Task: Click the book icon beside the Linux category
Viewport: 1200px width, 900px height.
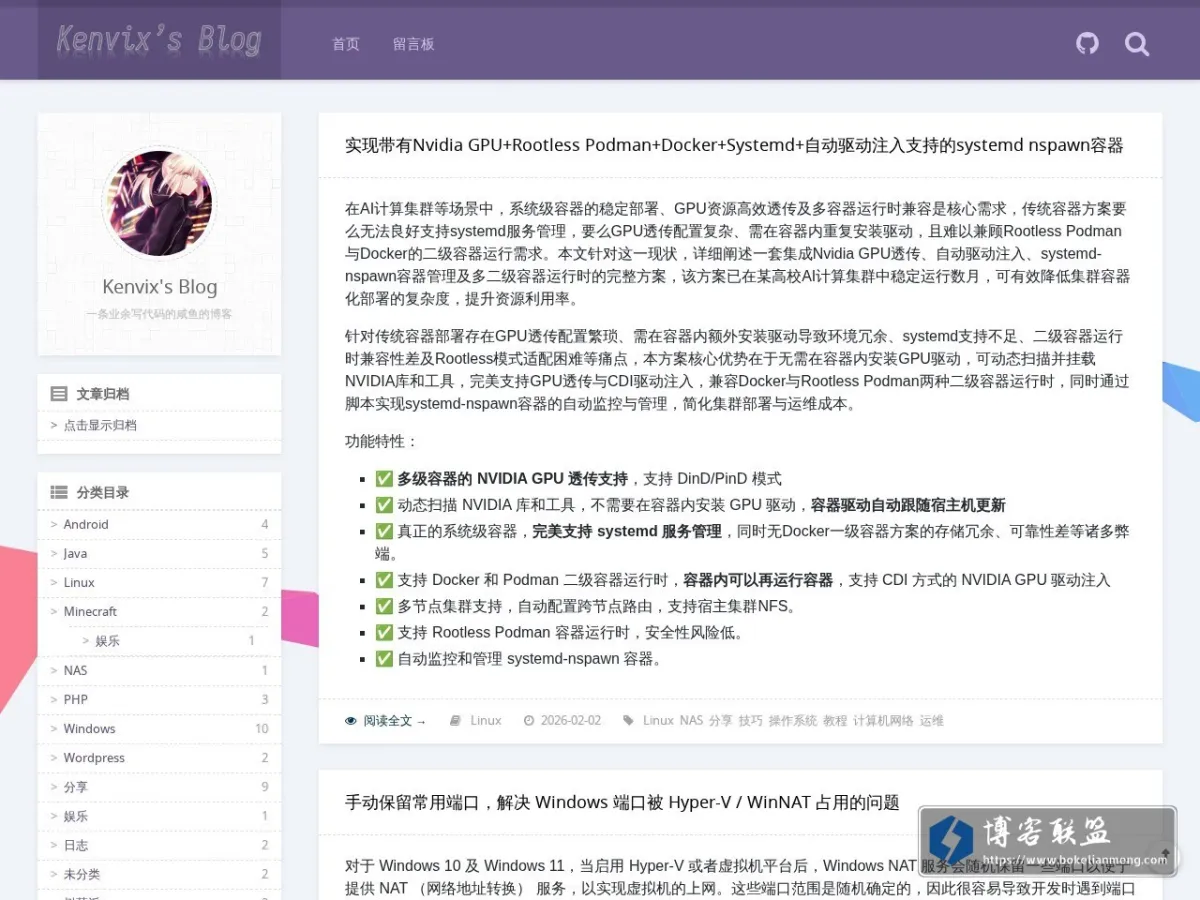Action: pos(455,720)
